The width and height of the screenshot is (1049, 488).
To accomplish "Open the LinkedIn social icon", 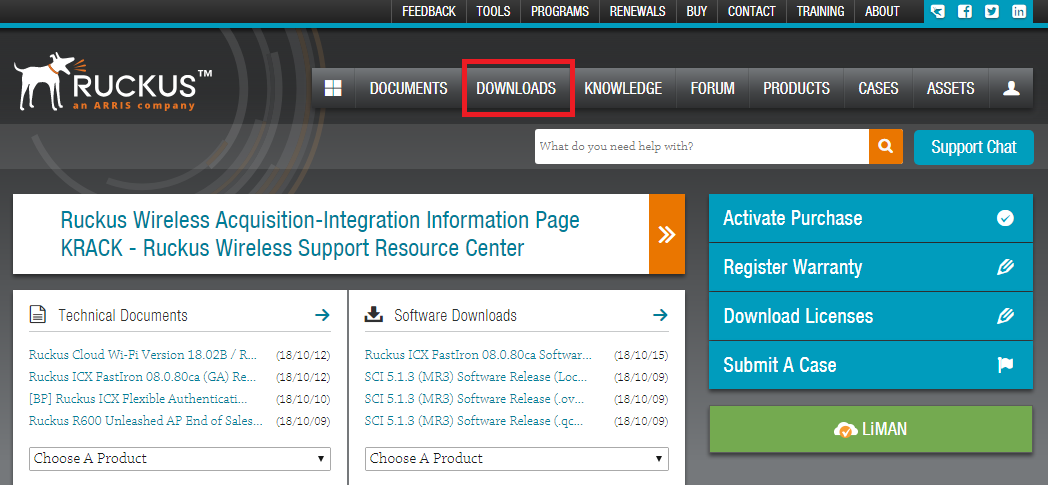I will coord(1019,11).
